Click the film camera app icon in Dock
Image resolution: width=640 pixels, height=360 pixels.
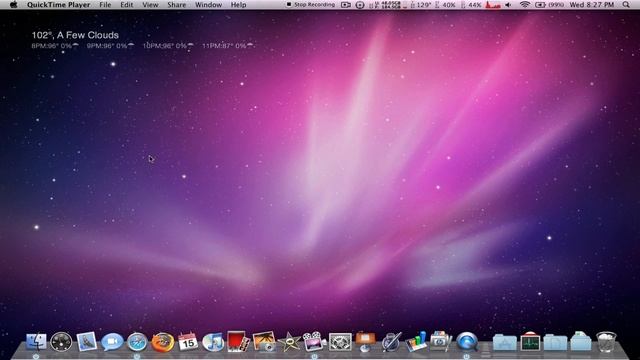314,342
